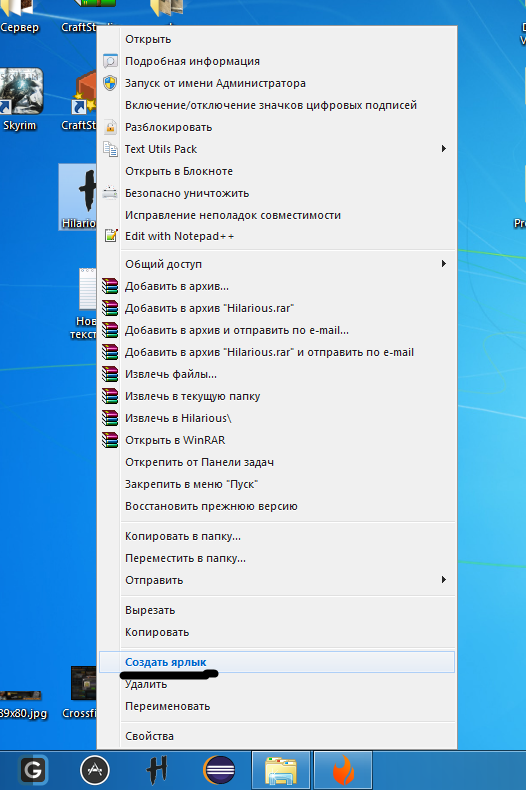Click WinRAR icon beside Извлечь в текущую папку
This screenshot has height=790, width=526.
pyautogui.click(x=110, y=396)
